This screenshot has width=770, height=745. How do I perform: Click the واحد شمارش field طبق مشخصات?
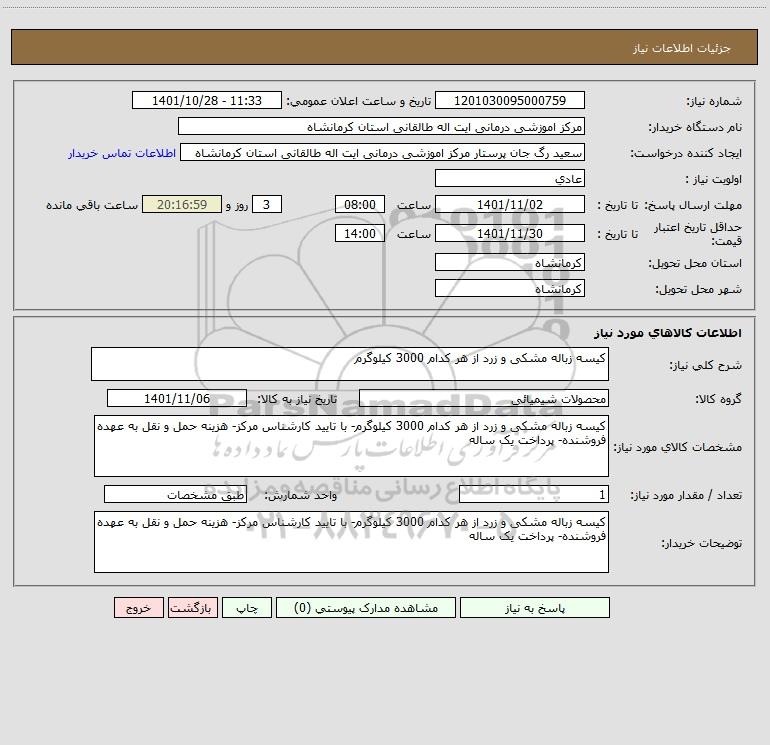tap(175, 494)
